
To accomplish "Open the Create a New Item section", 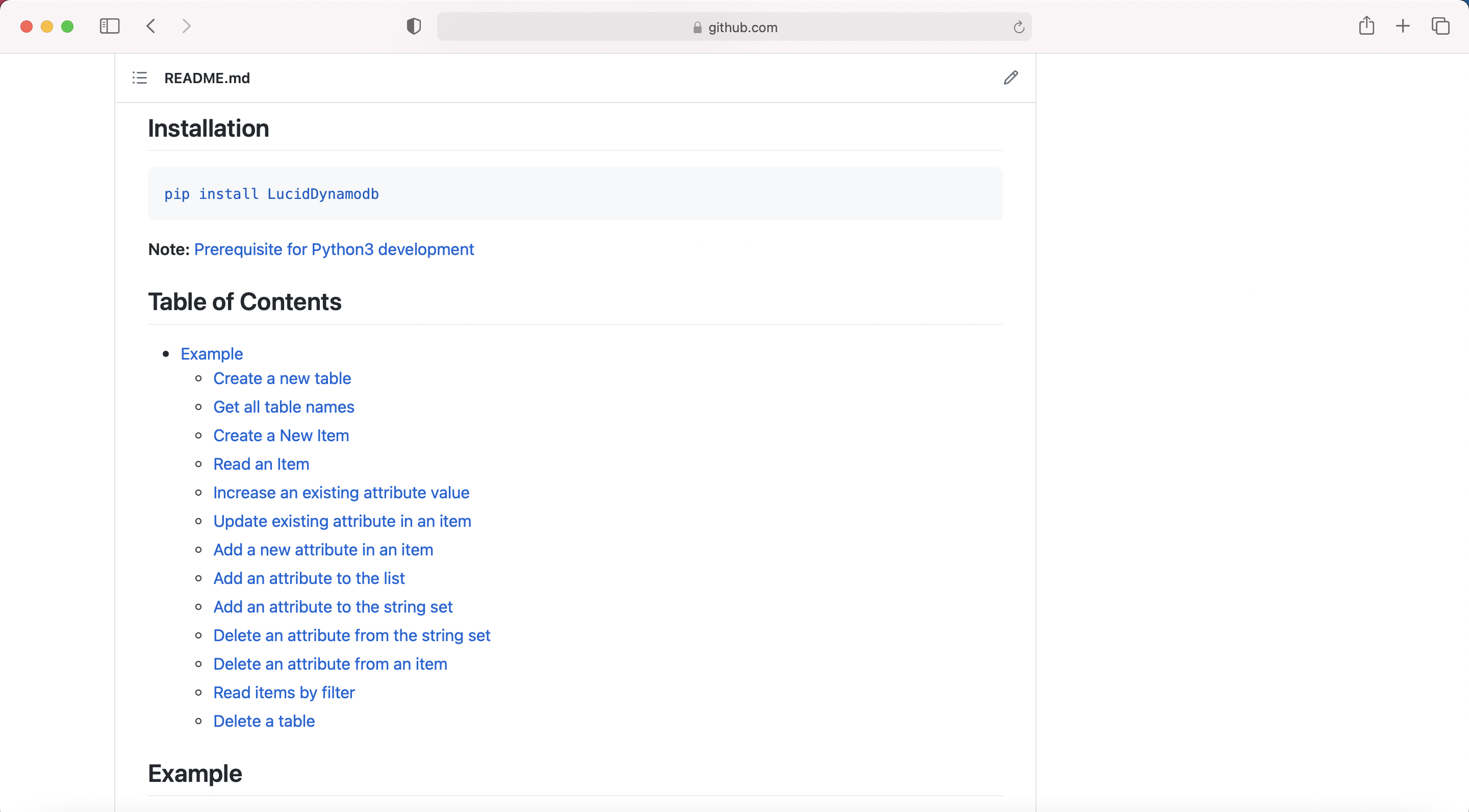I will click(281, 436).
